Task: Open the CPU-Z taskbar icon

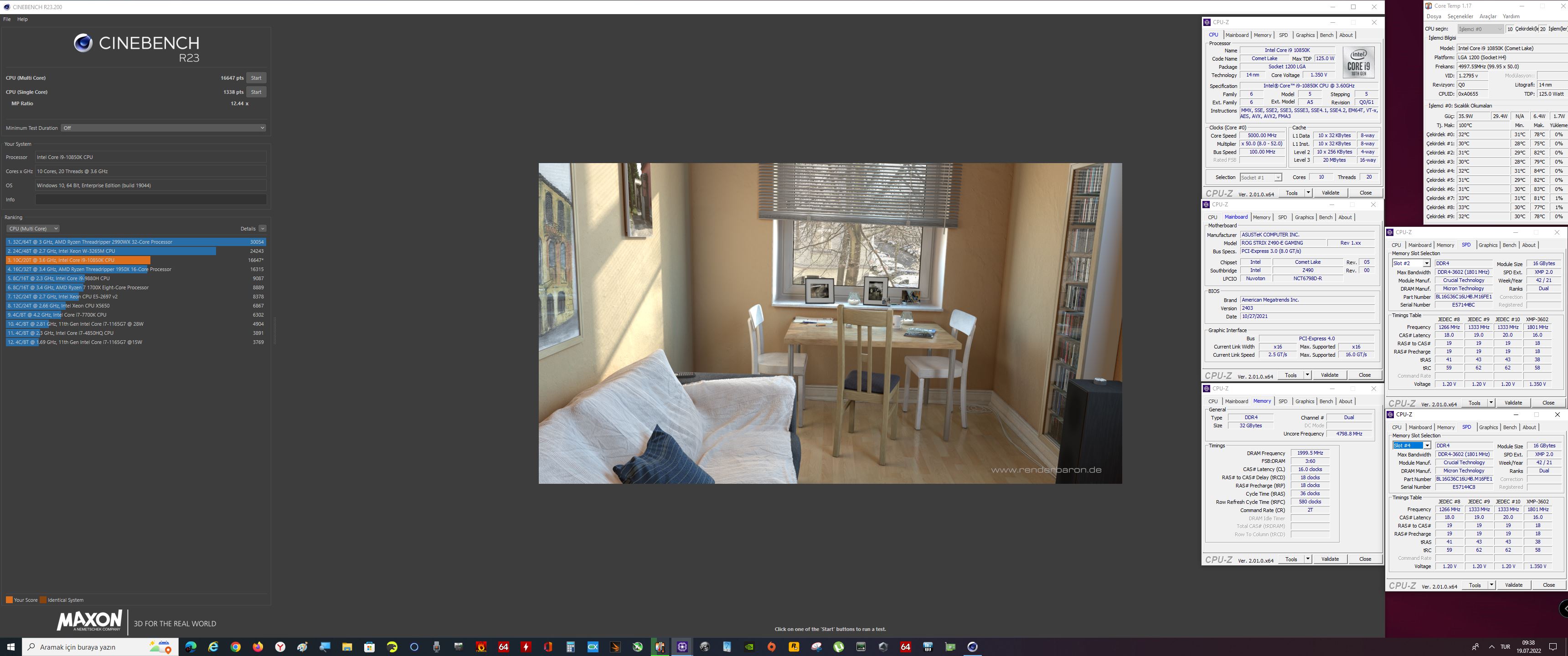Action: click(x=682, y=647)
